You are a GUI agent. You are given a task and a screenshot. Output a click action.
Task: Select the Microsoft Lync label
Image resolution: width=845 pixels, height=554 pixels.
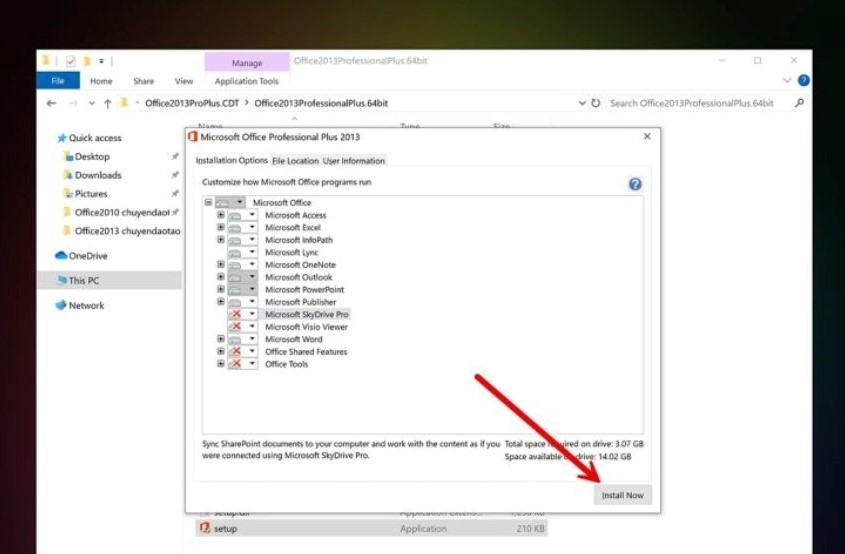click(x=292, y=252)
